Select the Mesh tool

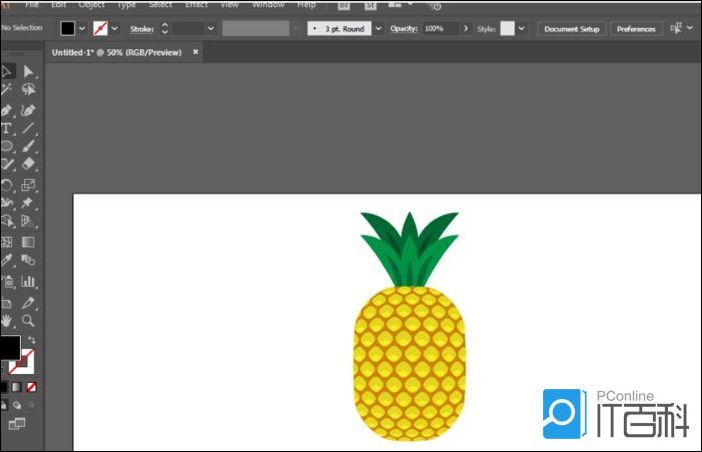(6, 242)
